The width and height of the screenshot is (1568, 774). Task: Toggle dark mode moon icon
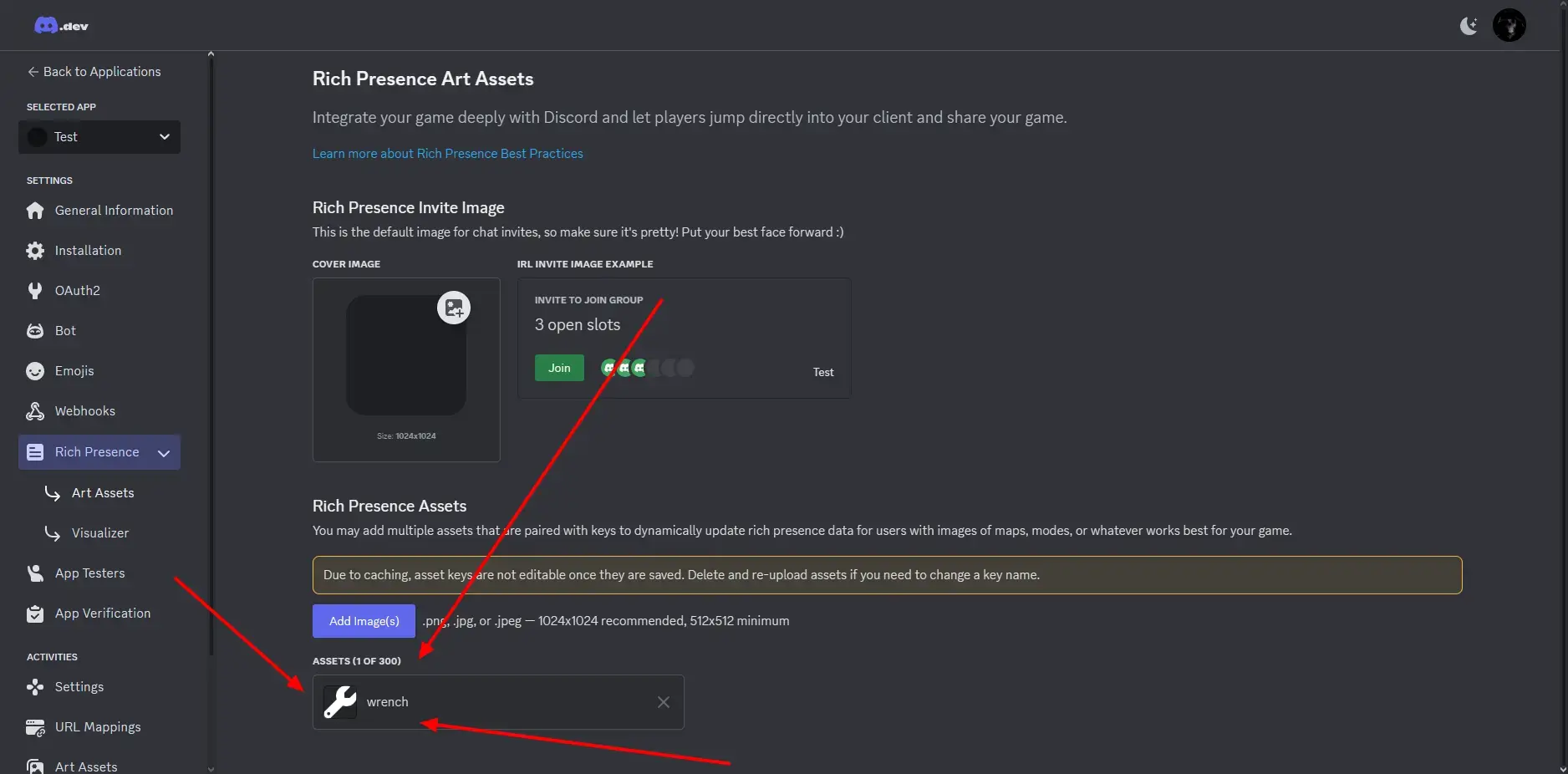tap(1468, 26)
